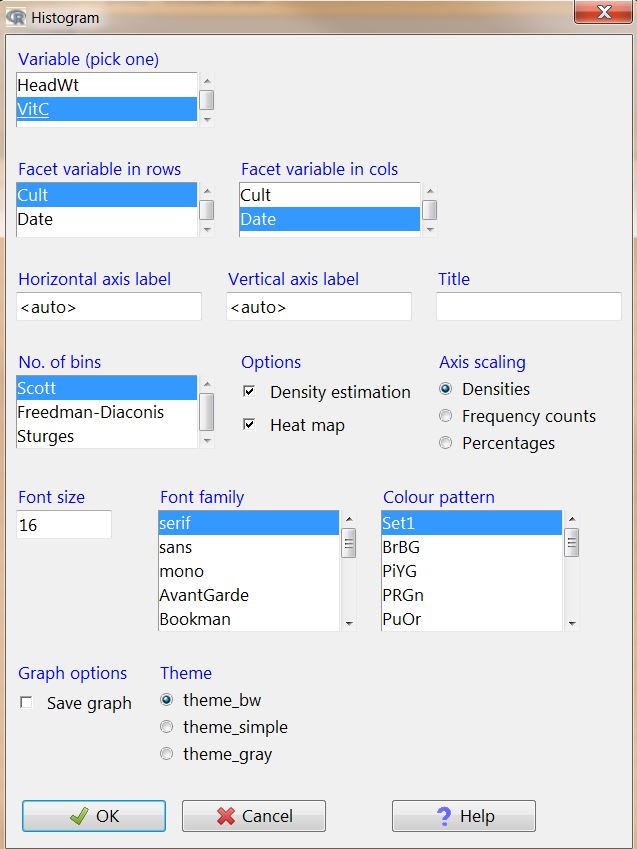
Task: Select Frequency counts axis scaling
Action: (445, 416)
